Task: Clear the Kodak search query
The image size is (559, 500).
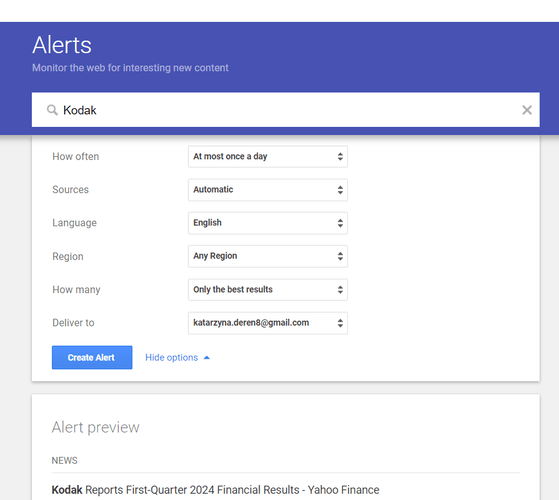Action: pyautogui.click(x=527, y=110)
